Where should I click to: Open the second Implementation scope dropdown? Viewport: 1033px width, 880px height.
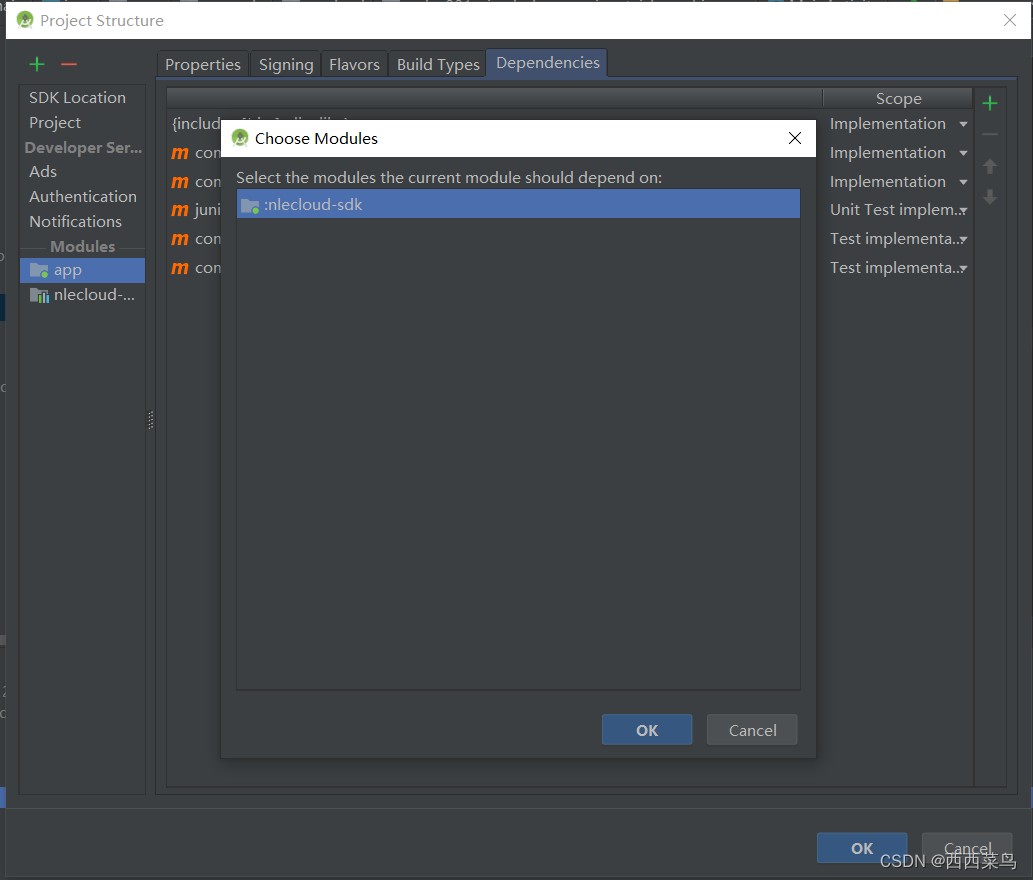tap(963, 153)
